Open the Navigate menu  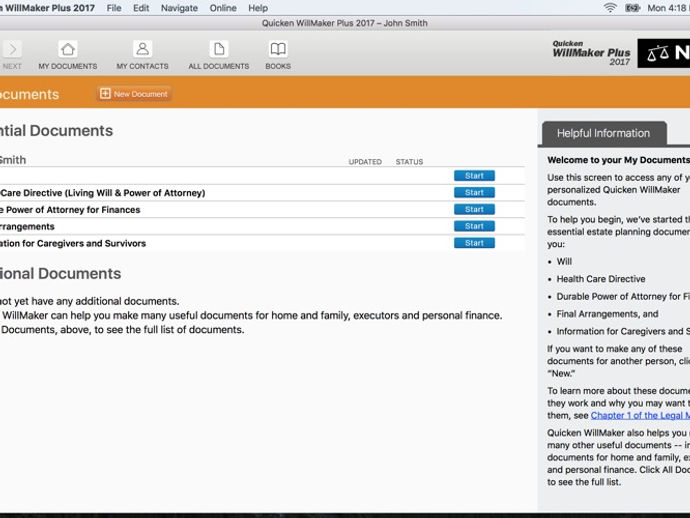click(x=179, y=8)
